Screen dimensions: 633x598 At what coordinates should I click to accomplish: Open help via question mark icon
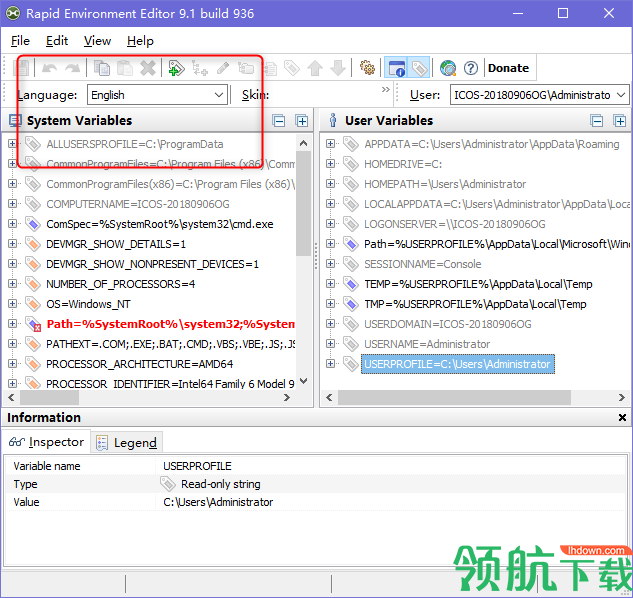click(x=471, y=68)
